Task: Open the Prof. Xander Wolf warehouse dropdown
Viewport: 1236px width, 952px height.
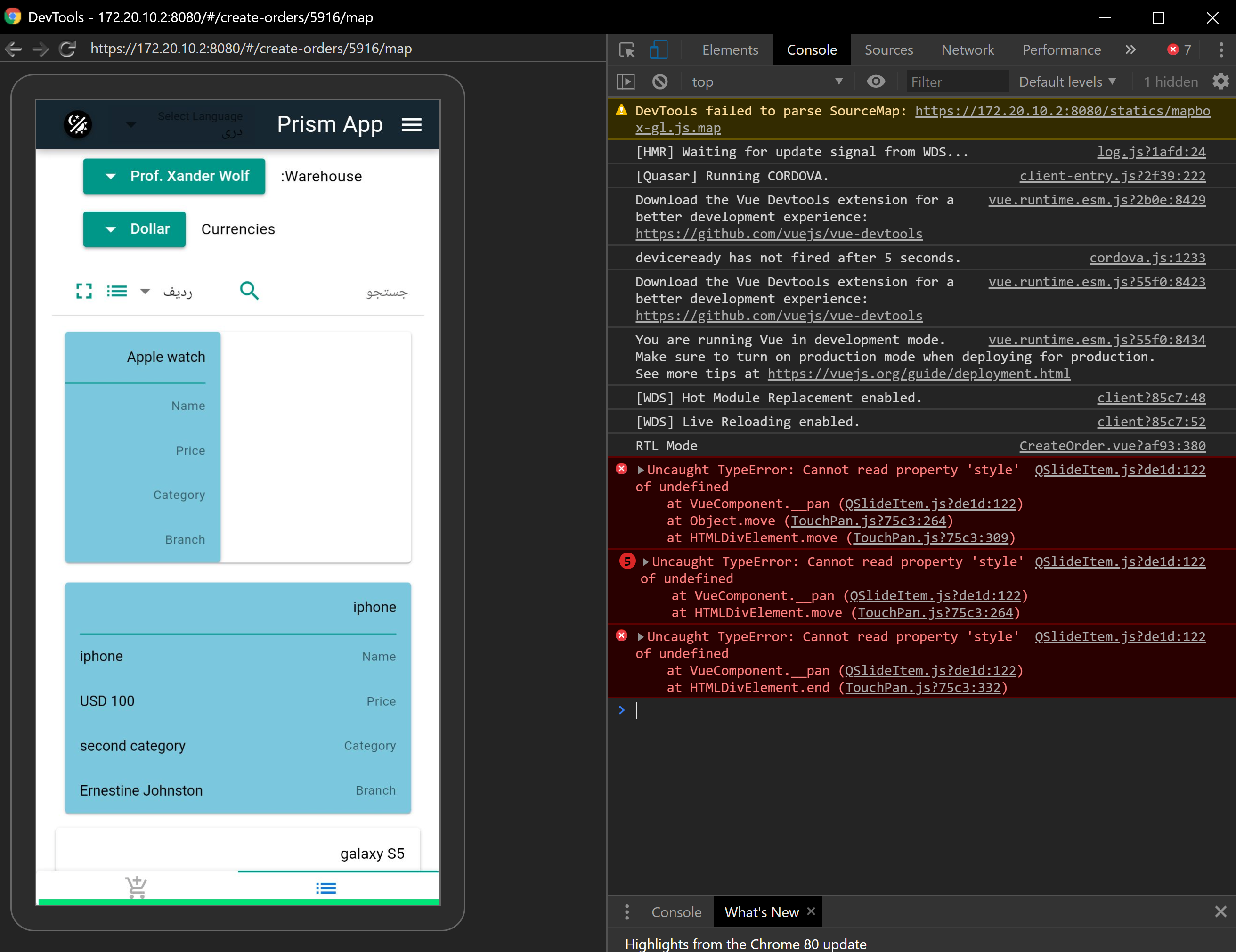Action: point(174,176)
